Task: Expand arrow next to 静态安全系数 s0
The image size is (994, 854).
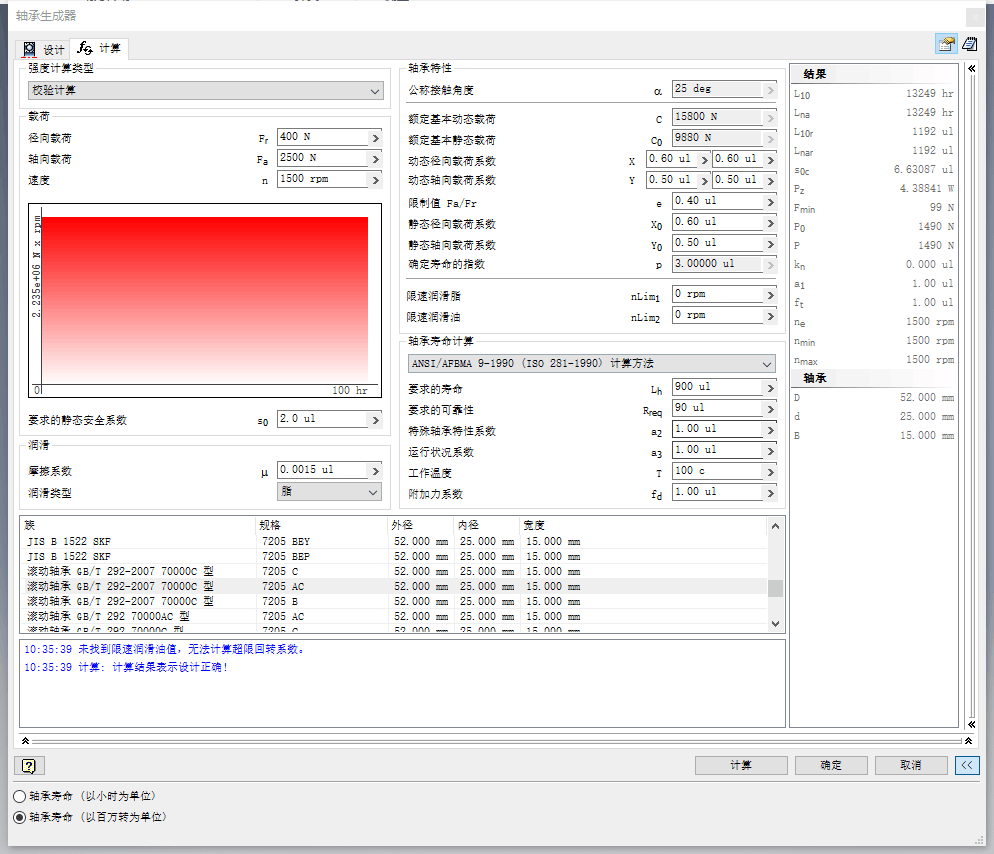Action: tap(376, 420)
